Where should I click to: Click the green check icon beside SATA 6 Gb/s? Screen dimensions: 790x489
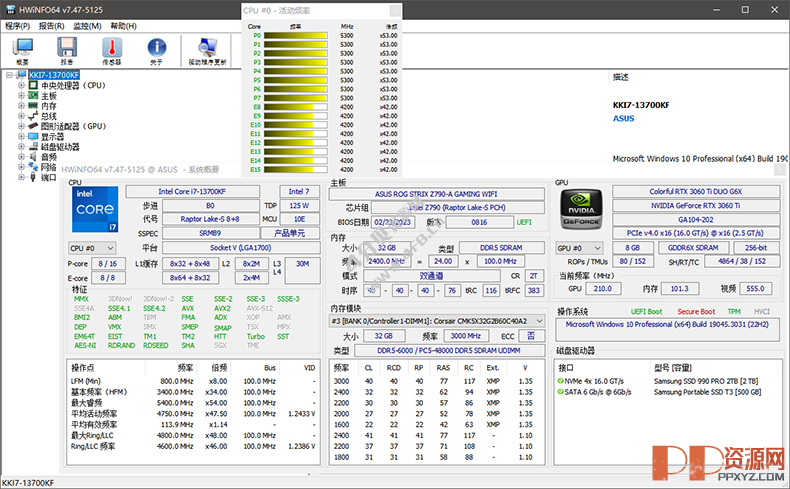pyautogui.click(x=560, y=392)
